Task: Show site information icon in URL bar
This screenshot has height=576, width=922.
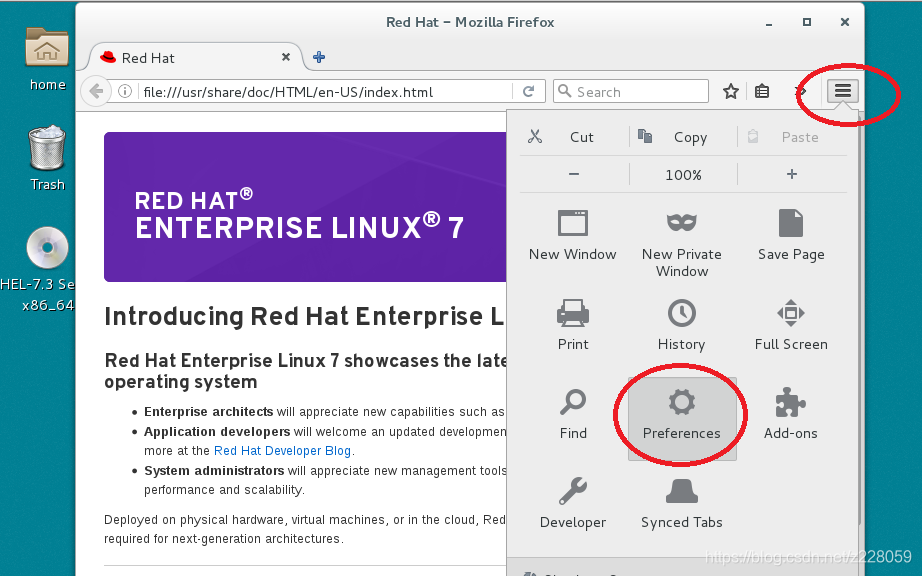Action: point(124,91)
